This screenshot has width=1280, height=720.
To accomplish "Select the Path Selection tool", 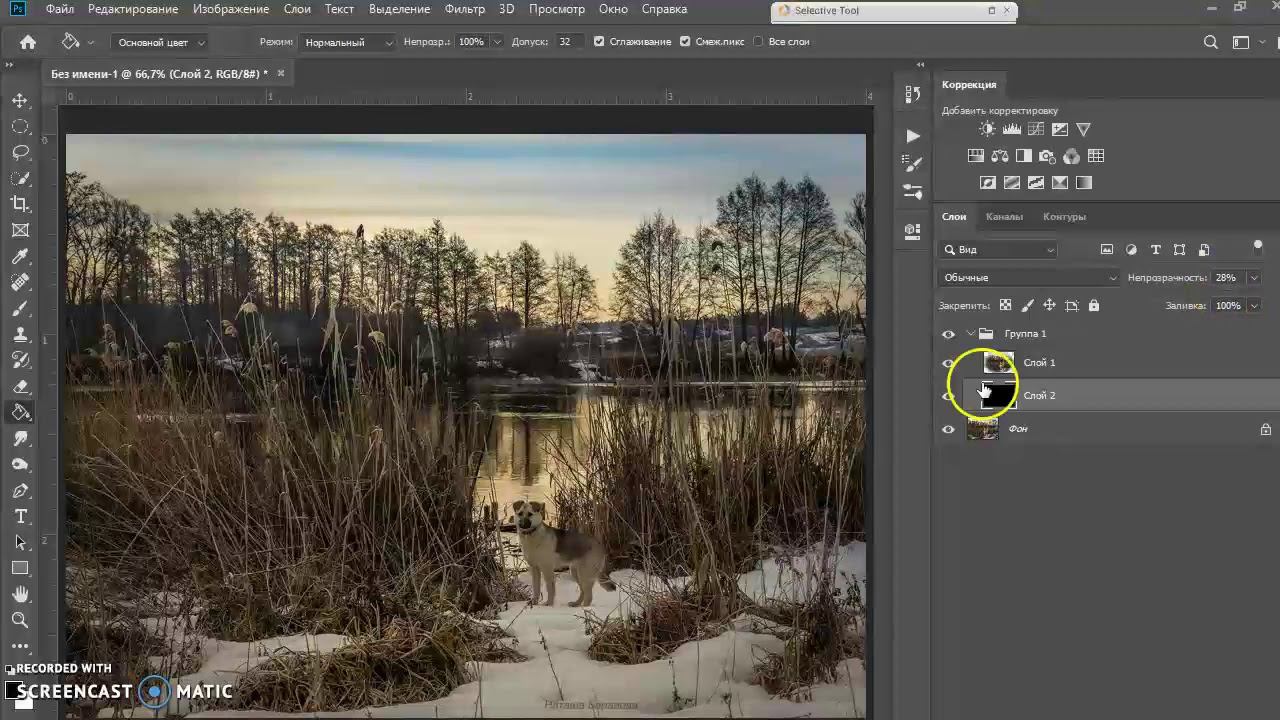I will (x=20, y=542).
